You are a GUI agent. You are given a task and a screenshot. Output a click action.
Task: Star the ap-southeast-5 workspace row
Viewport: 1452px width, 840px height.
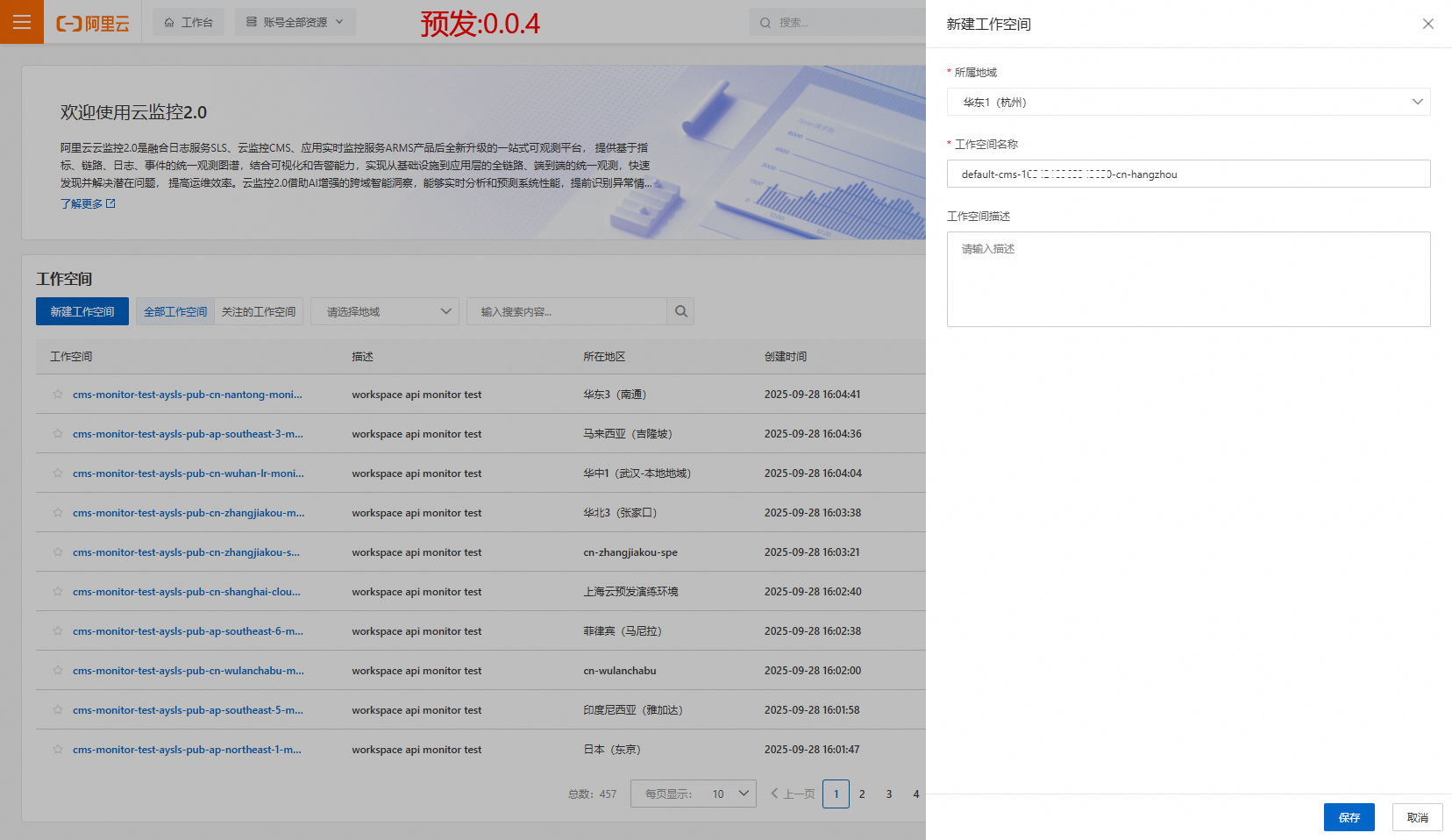(x=58, y=710)
